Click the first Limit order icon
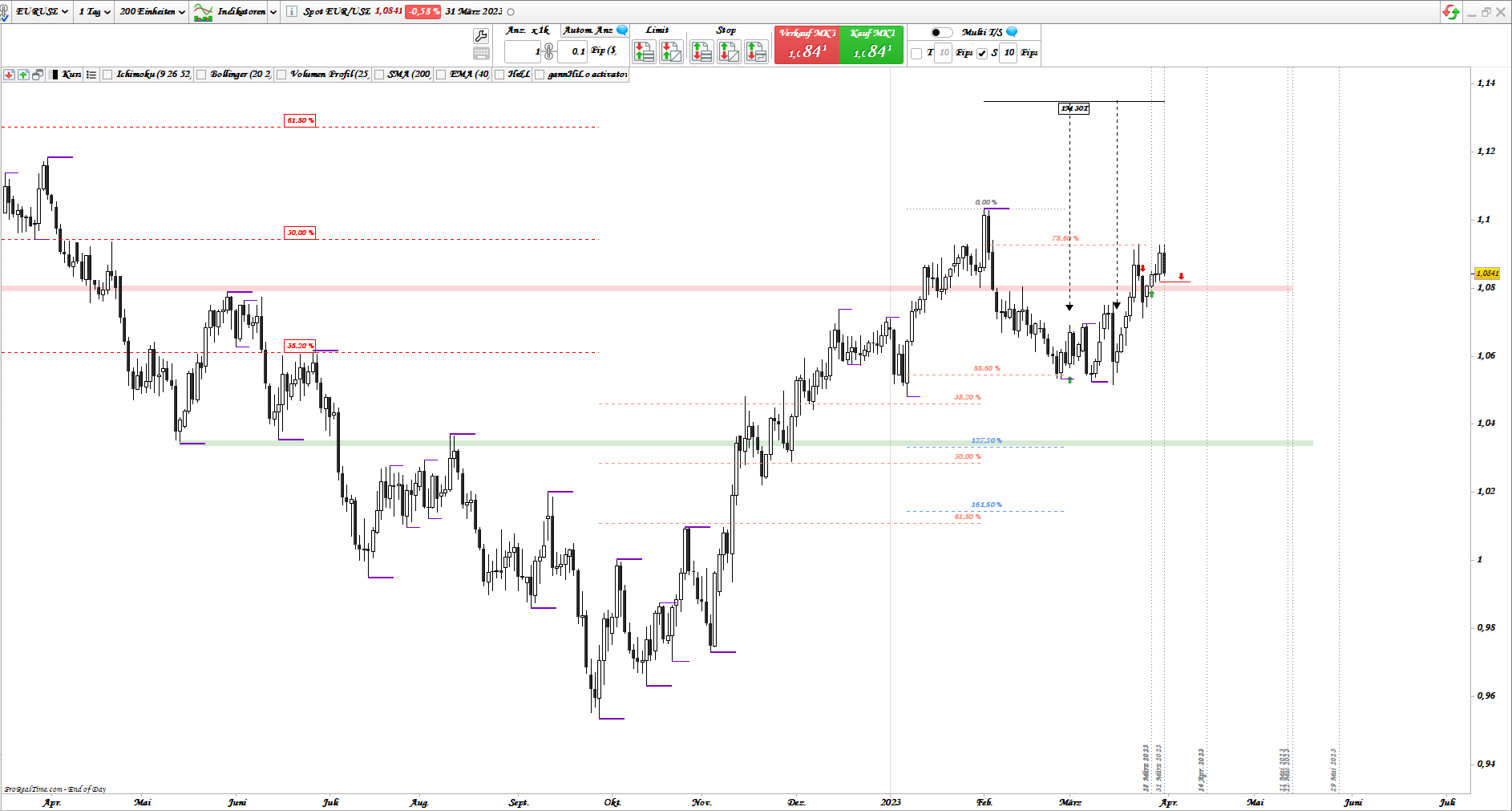The width and height of the screenshot is (1512, 811). tap(644, 51)
